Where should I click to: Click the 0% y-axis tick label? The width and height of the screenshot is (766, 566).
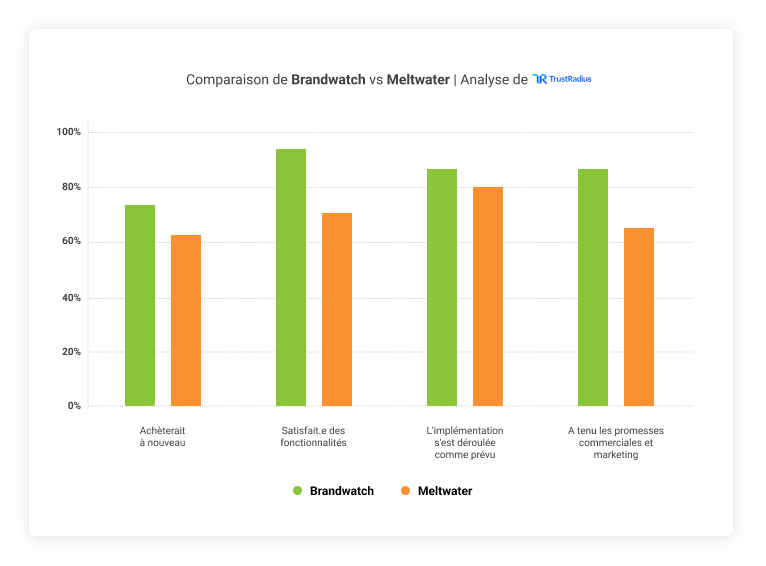74,406
